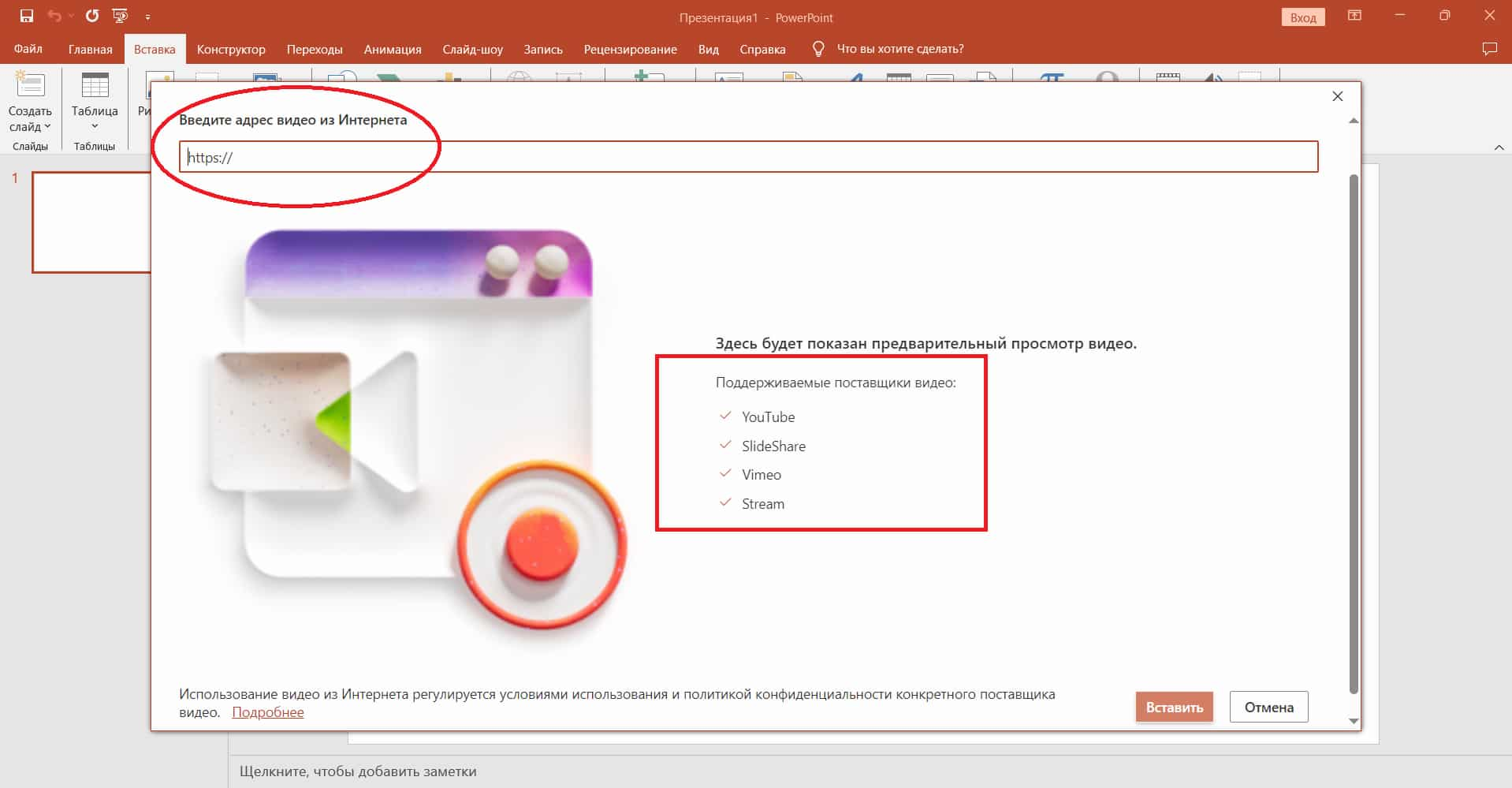Open the Вид tab
The height and width of the screenshot is (788, 1512).
click(x=708, y=49)
